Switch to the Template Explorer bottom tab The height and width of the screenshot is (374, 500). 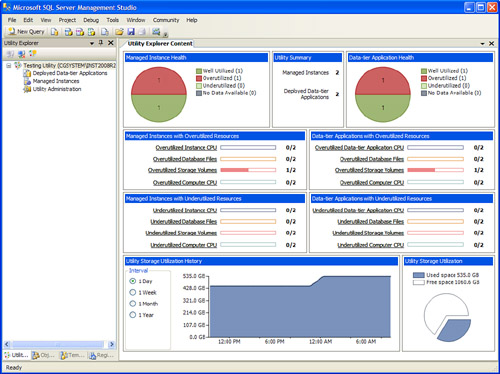73,355
